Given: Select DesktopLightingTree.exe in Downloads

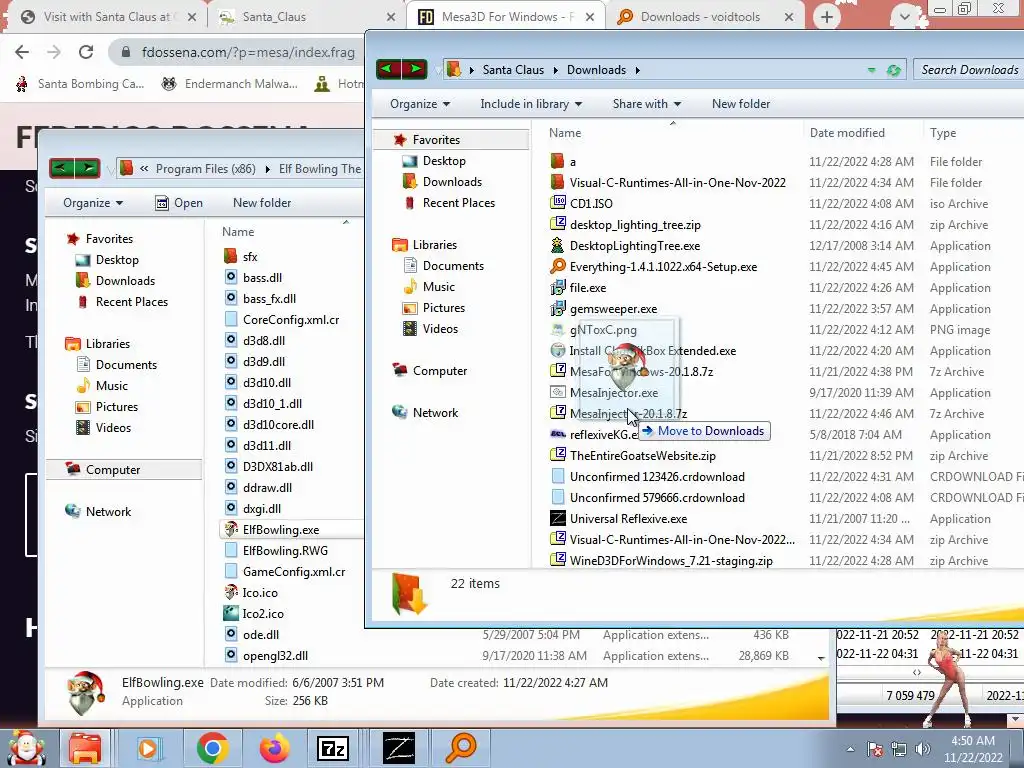Looking at the screenshot, I should (x=634, y=246).
